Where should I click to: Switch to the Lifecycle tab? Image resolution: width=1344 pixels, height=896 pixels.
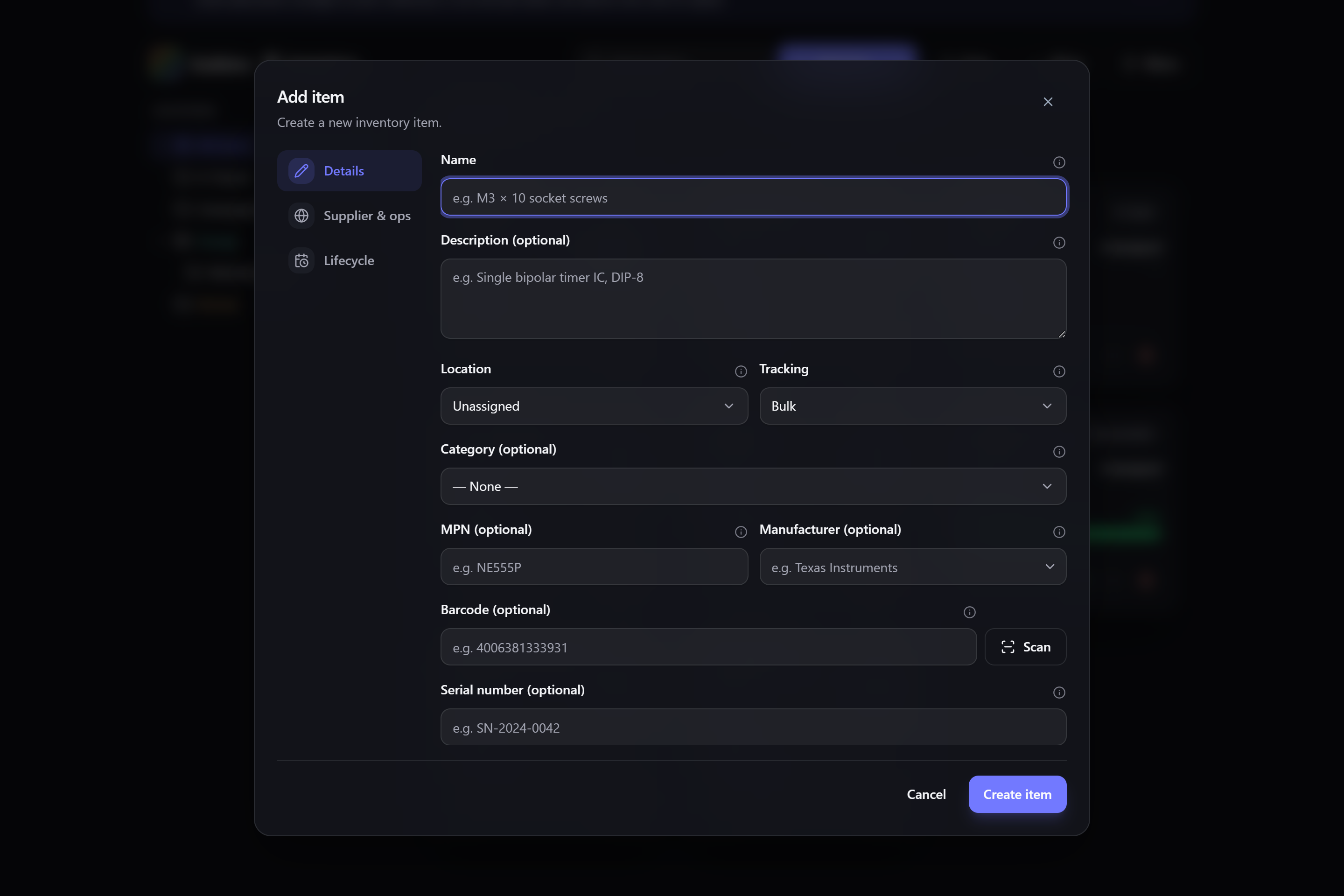349,260
